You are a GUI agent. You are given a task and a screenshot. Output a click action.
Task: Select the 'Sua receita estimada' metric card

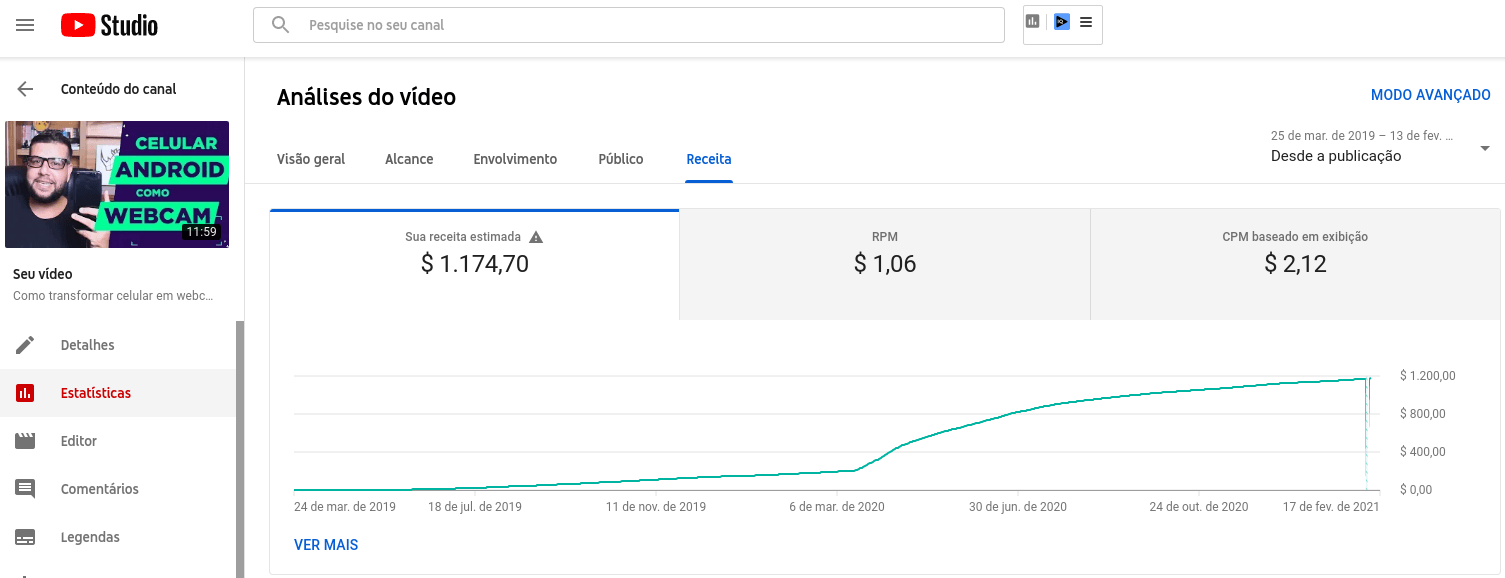click(474, 265)
